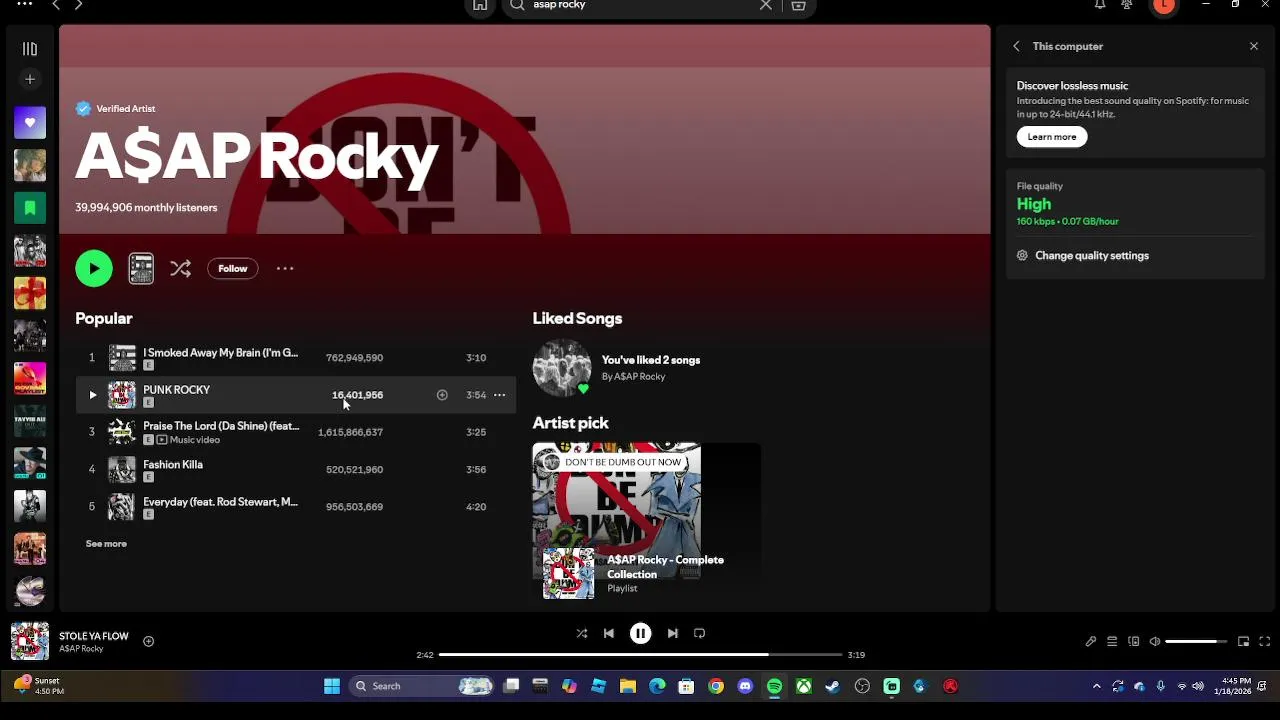Image resolution: width=1280 pixels, height=720 pixels.
Task: Toggle shuffle in the player bar
Action: pos(582,633)
